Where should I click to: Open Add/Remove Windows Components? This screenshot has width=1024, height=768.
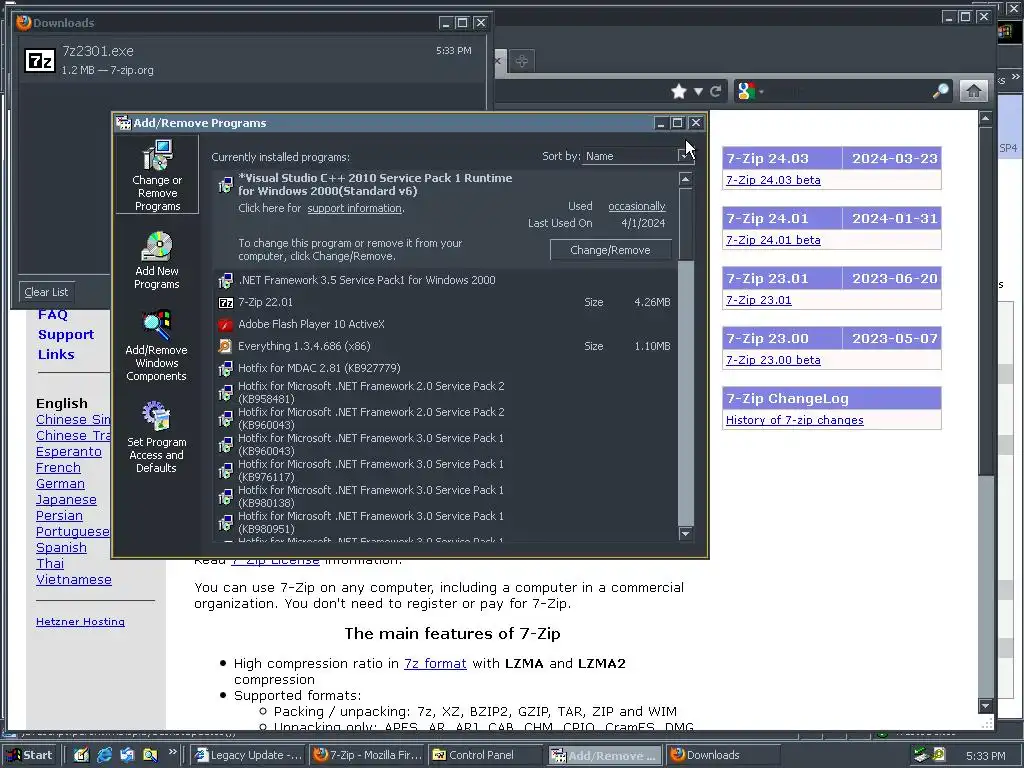pos(157,346)
